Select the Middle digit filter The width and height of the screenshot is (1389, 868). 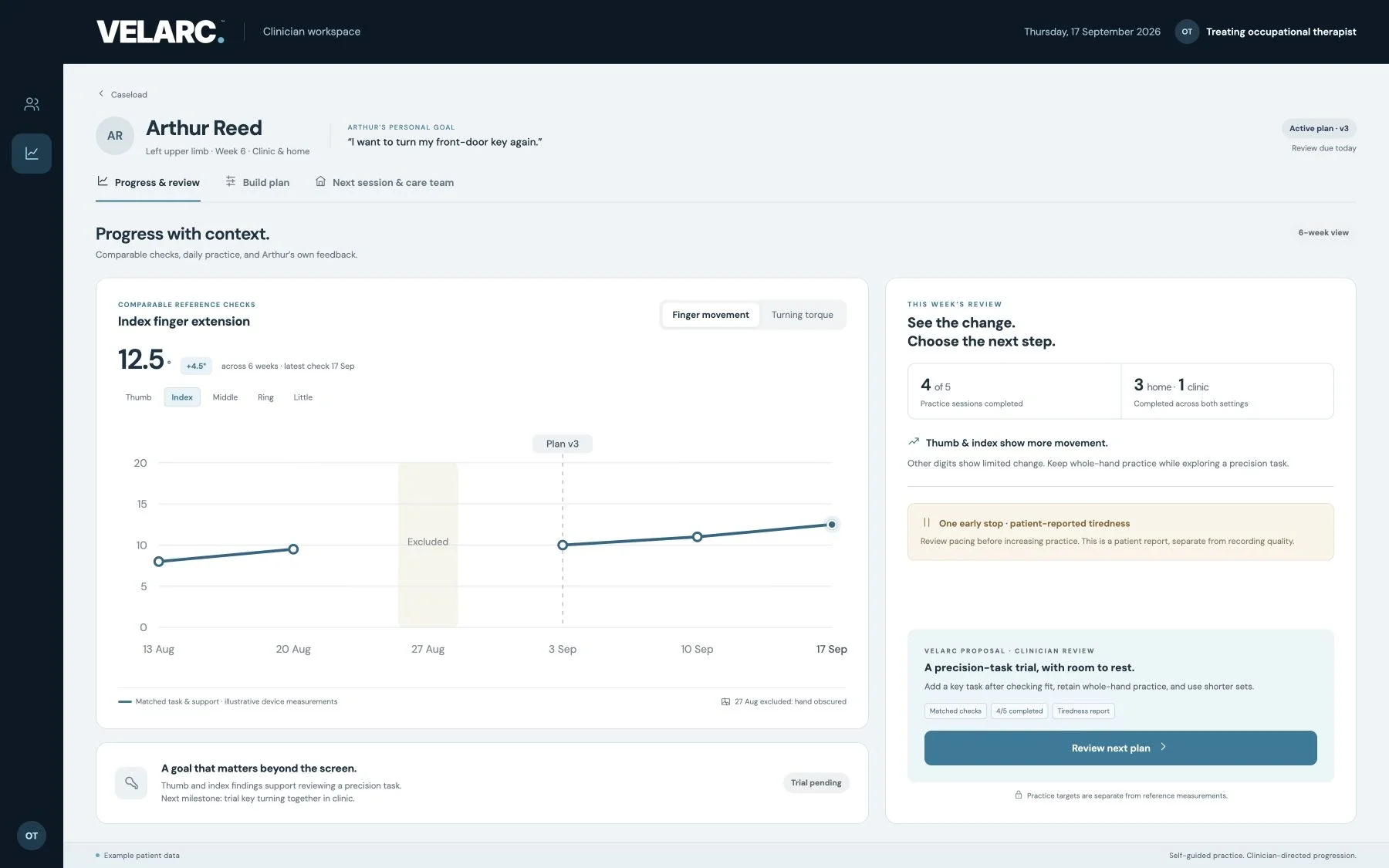click(x=225, y=397)
